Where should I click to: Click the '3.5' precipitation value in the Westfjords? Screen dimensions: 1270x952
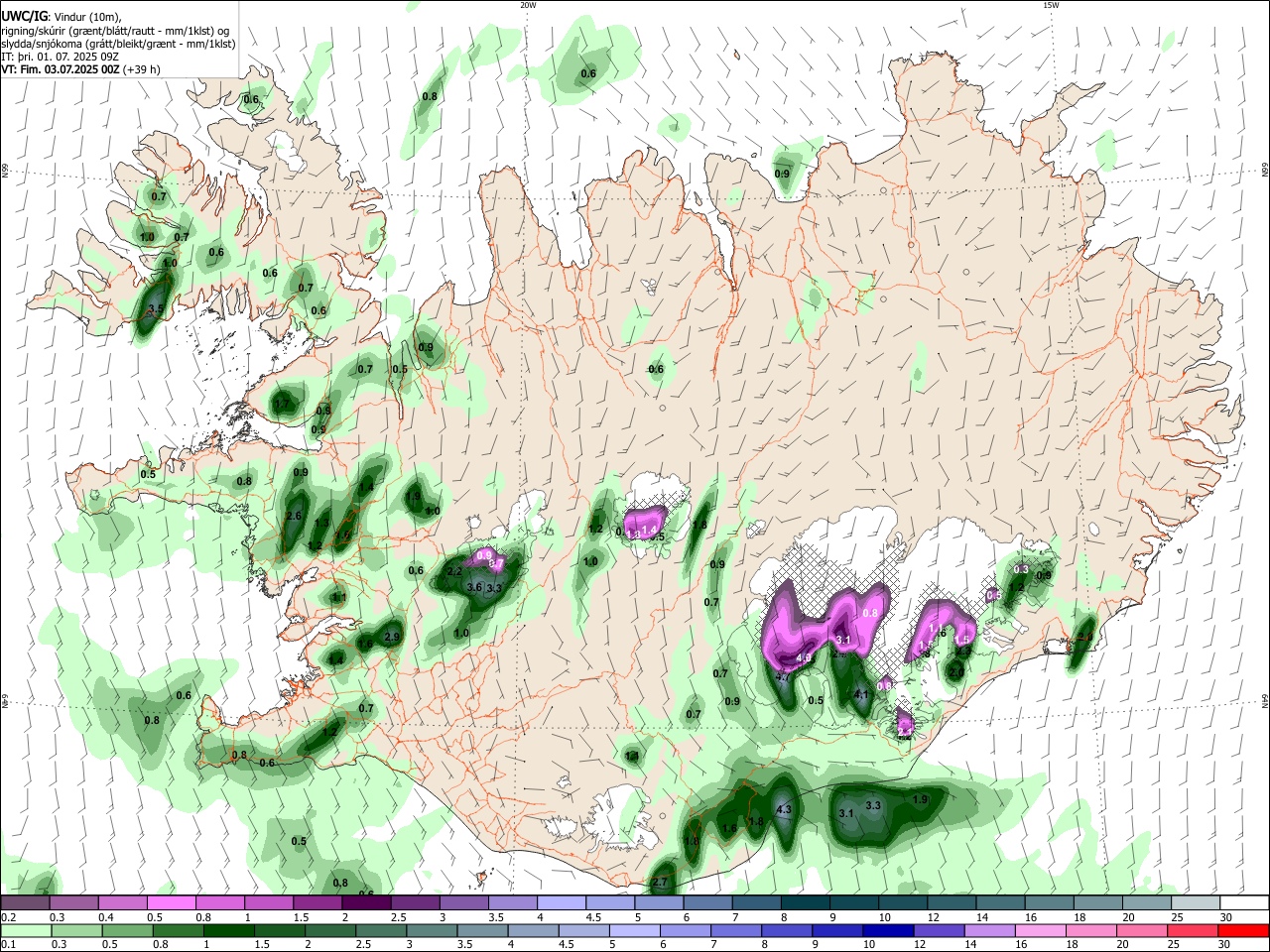pyautogui.click(x=155, y=309)
